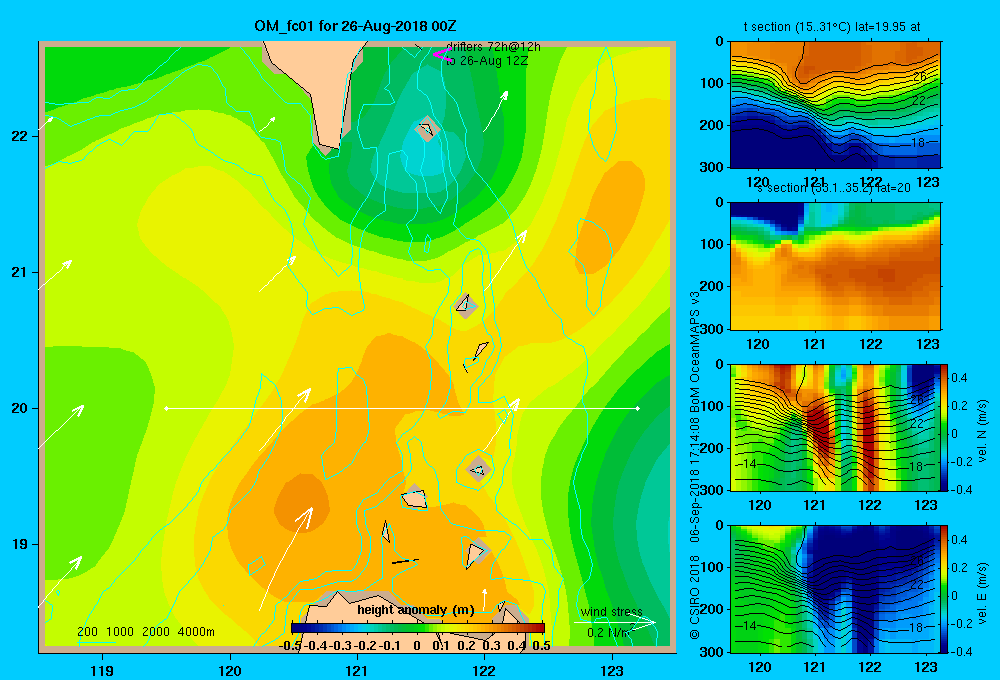Image resolution: width=1000 pixels, height=680 pixels.
Task: Click the western endpoint of the white section line
Action: coord(166,408)
